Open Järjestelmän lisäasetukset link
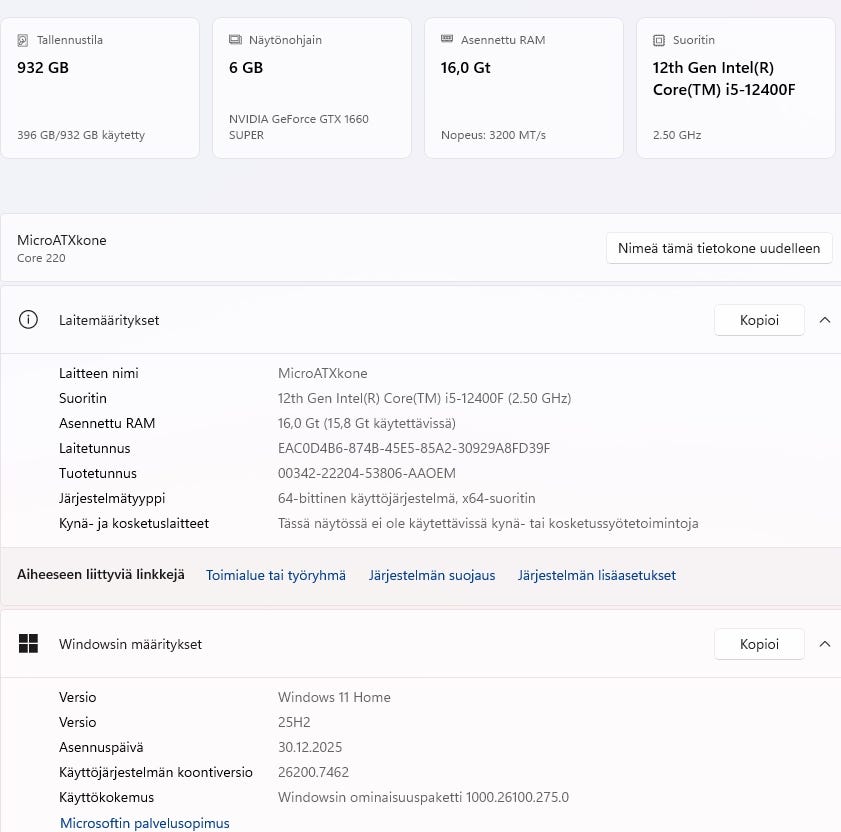Image resolution: width=841 pixels, height=832 pixels. click(596, 575)
